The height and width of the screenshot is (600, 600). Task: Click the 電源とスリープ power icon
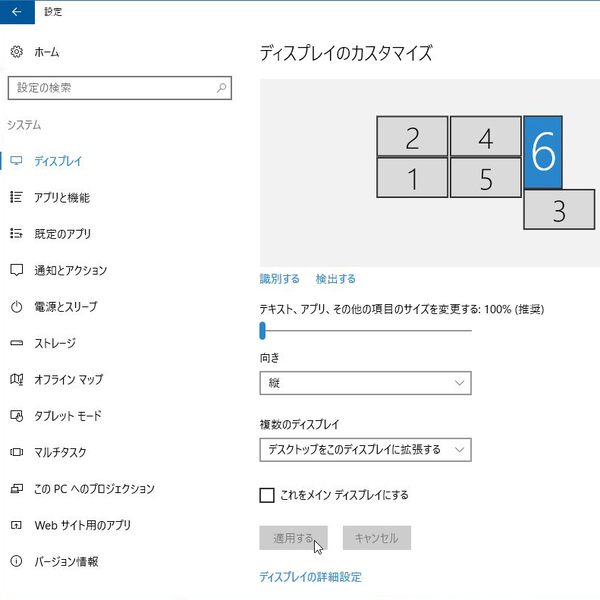[x=16, y=307]
